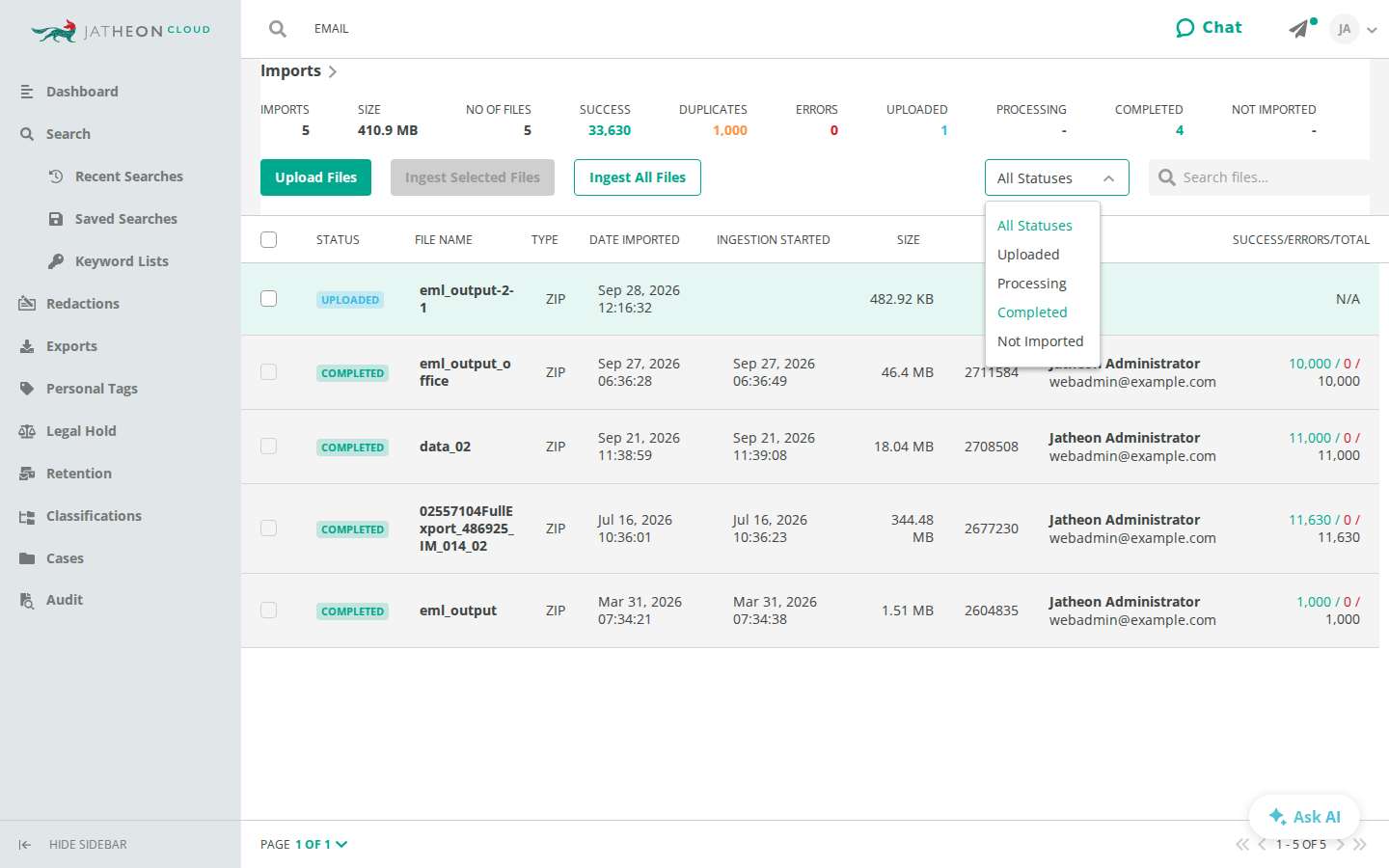
Task: Open the JA user account menu
Action: 1352,29
